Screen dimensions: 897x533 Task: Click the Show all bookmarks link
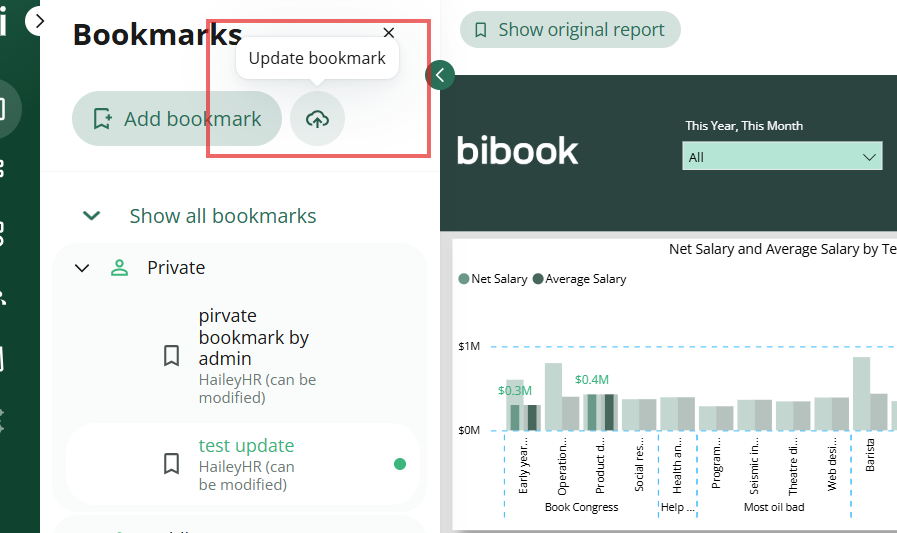[x=223, y=216]
